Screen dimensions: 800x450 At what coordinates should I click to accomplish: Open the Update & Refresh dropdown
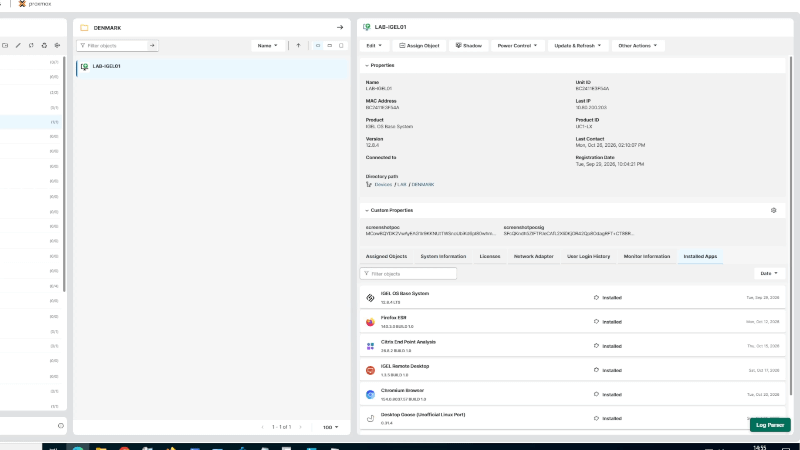(x=577, y=45)
